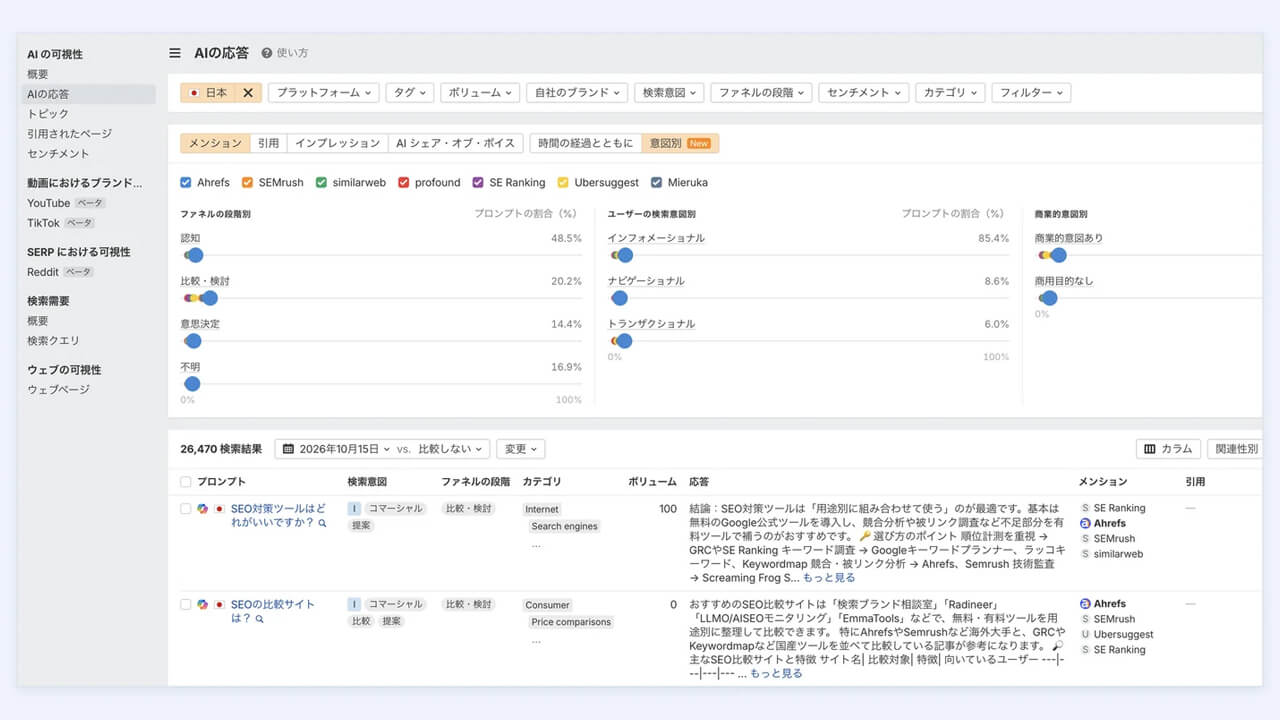This screenshot has width=1280, height=720.
Task: Toggle the similarweb brand checkbox
Action: pos(321,183)
